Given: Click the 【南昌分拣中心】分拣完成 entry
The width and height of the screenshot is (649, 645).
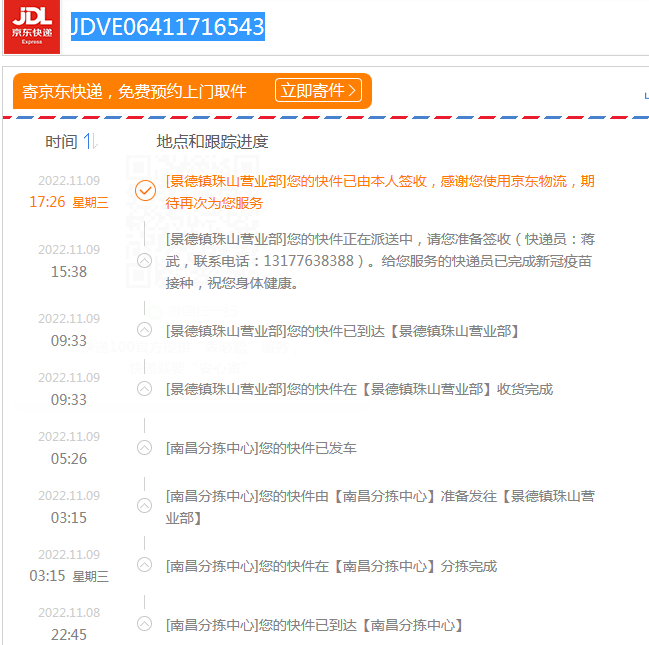Looking at the screenshot, I should point(331,566).
